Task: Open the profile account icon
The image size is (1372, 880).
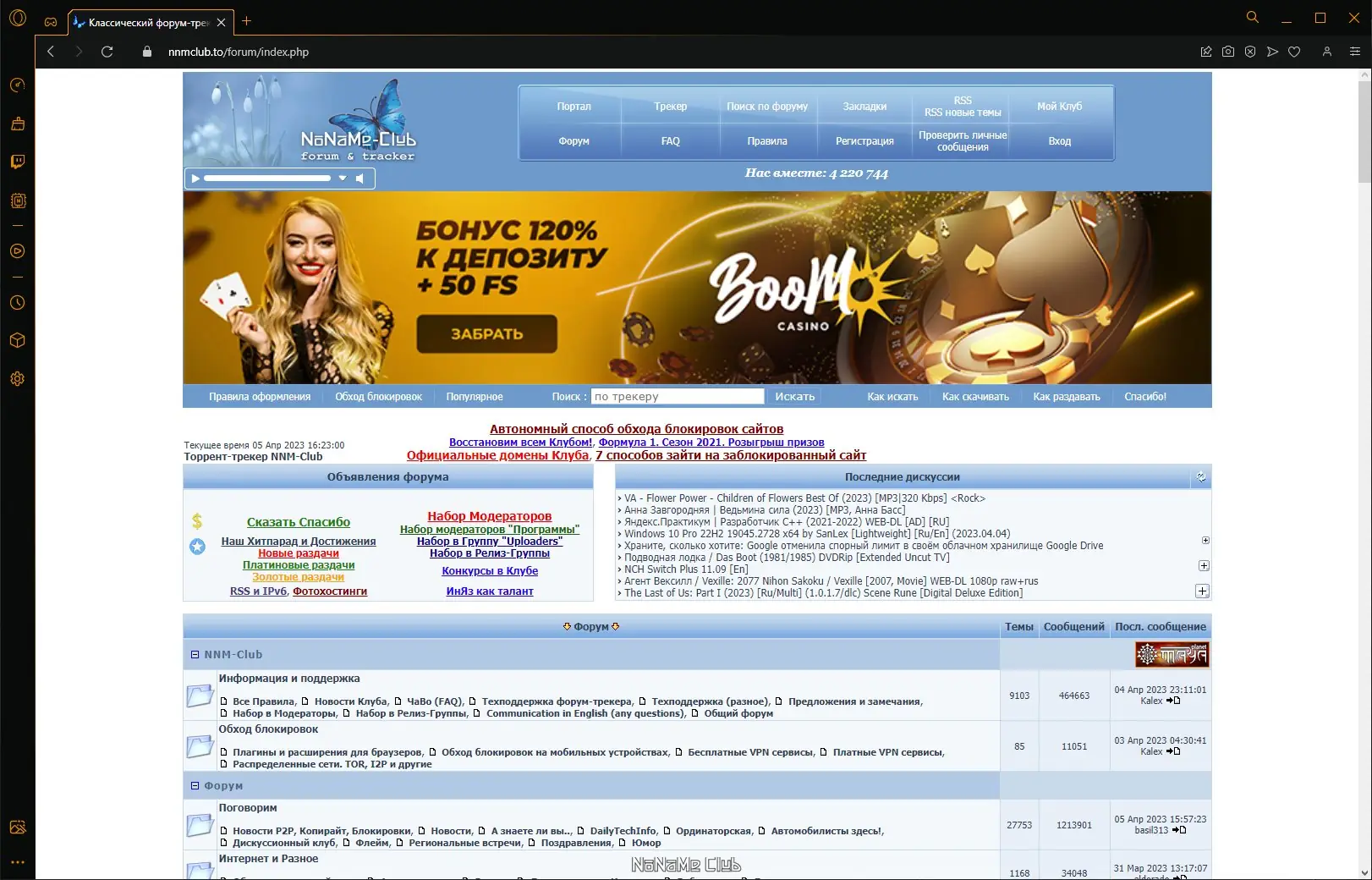Action: click(1327, 52)
